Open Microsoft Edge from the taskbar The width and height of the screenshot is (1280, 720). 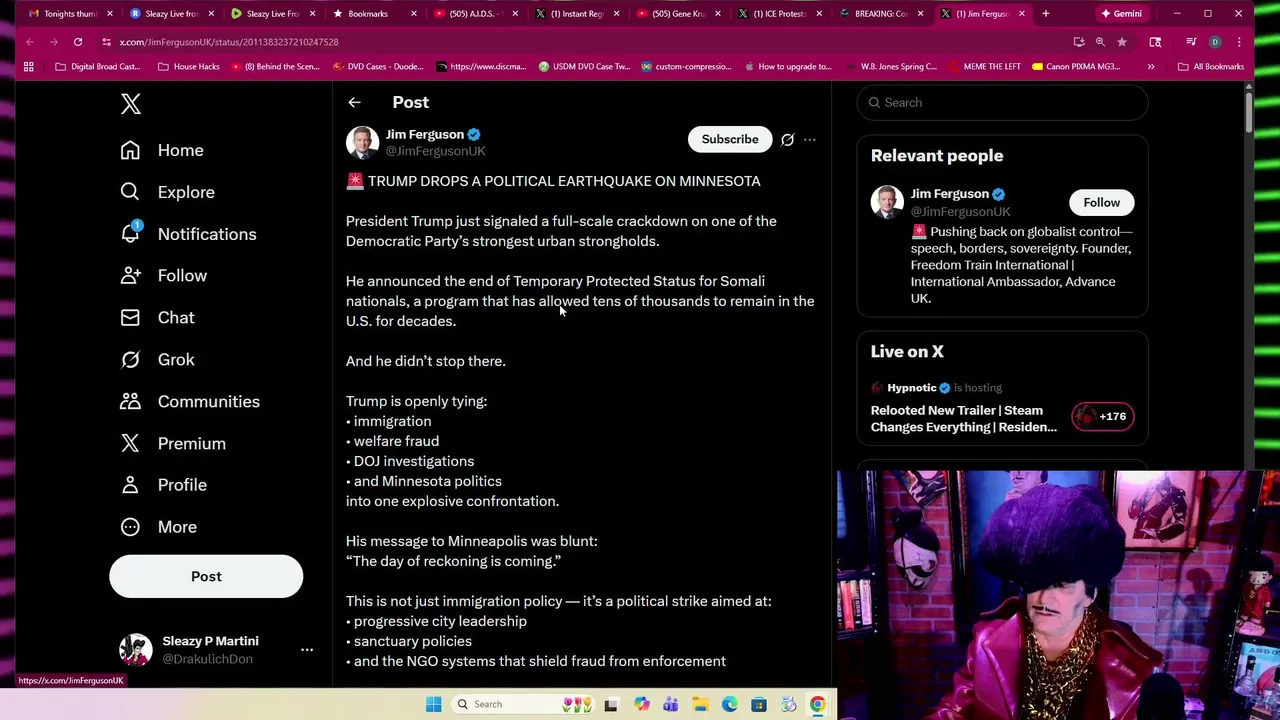click(730, 704)
